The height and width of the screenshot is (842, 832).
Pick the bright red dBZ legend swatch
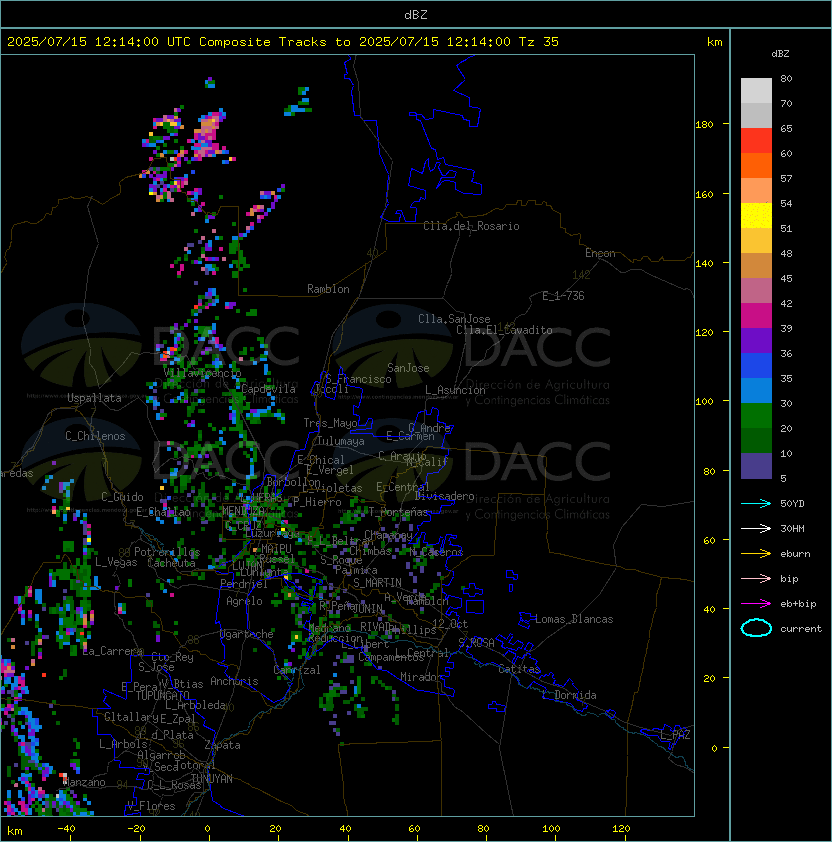coord(756,141)
